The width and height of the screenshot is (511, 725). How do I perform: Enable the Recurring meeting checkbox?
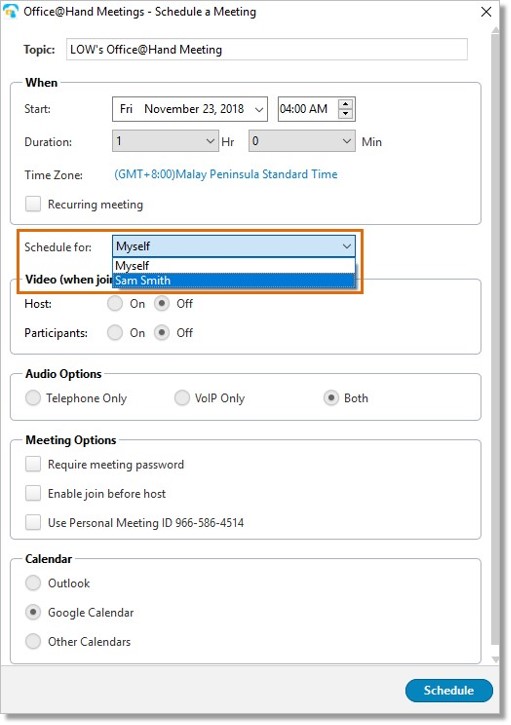click(33, 204)
